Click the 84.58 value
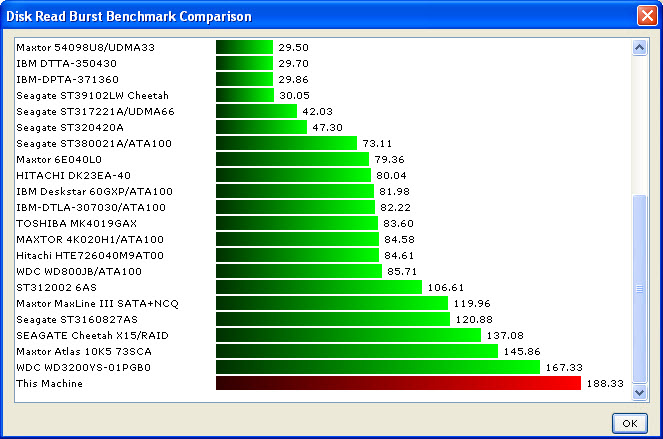 click(x=399, y=240)
